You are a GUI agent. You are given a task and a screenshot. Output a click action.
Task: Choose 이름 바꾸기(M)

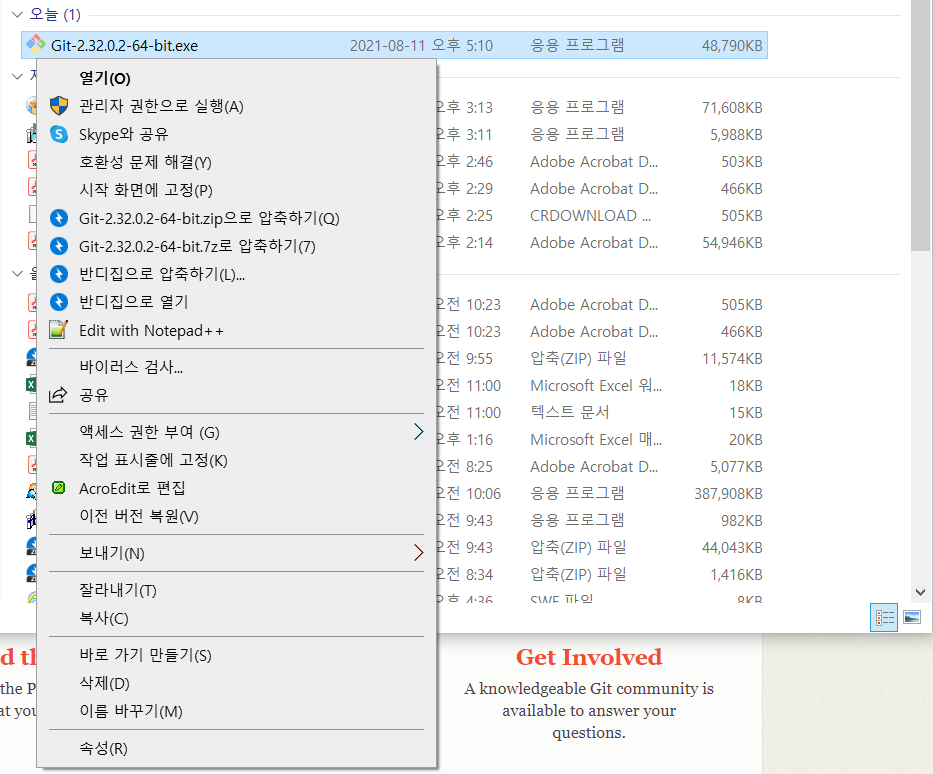[236, 711]
